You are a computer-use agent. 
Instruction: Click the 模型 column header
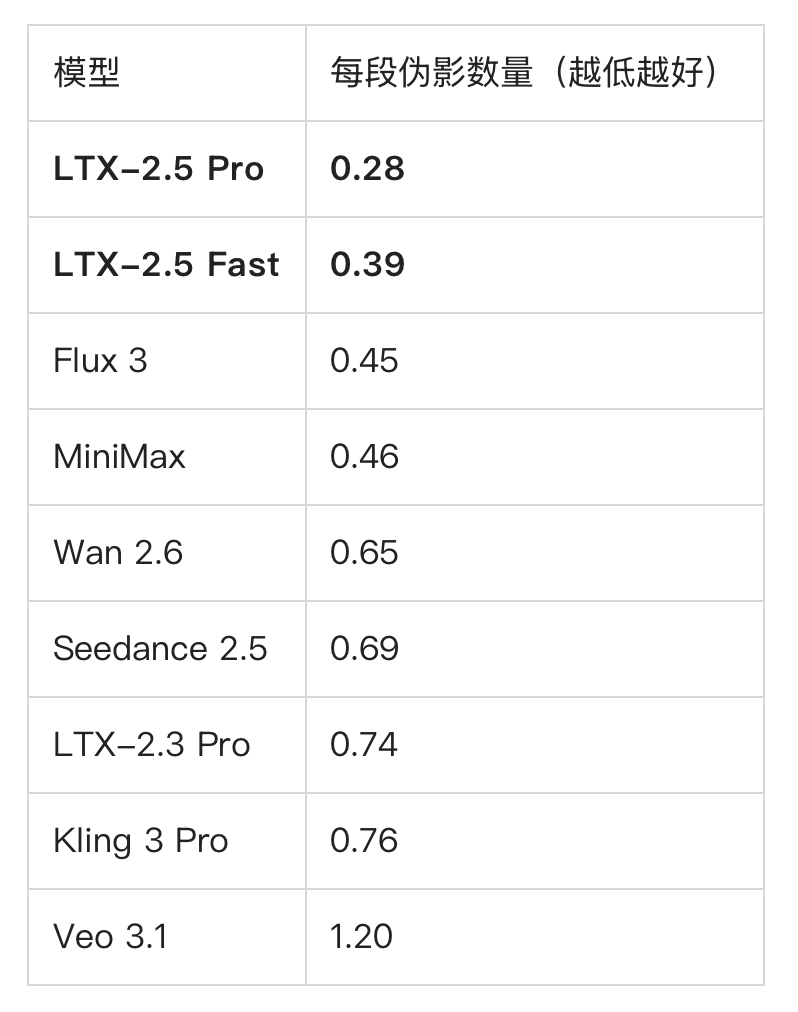(167, 73)
